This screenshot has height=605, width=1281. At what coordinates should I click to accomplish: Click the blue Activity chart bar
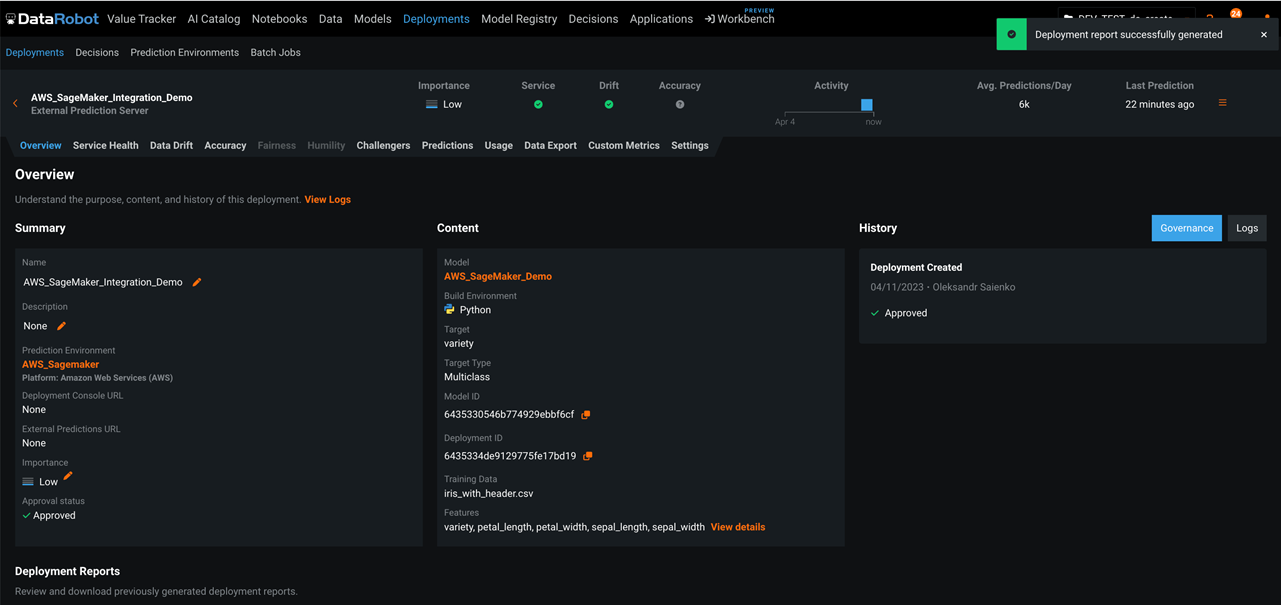point(866,105)
